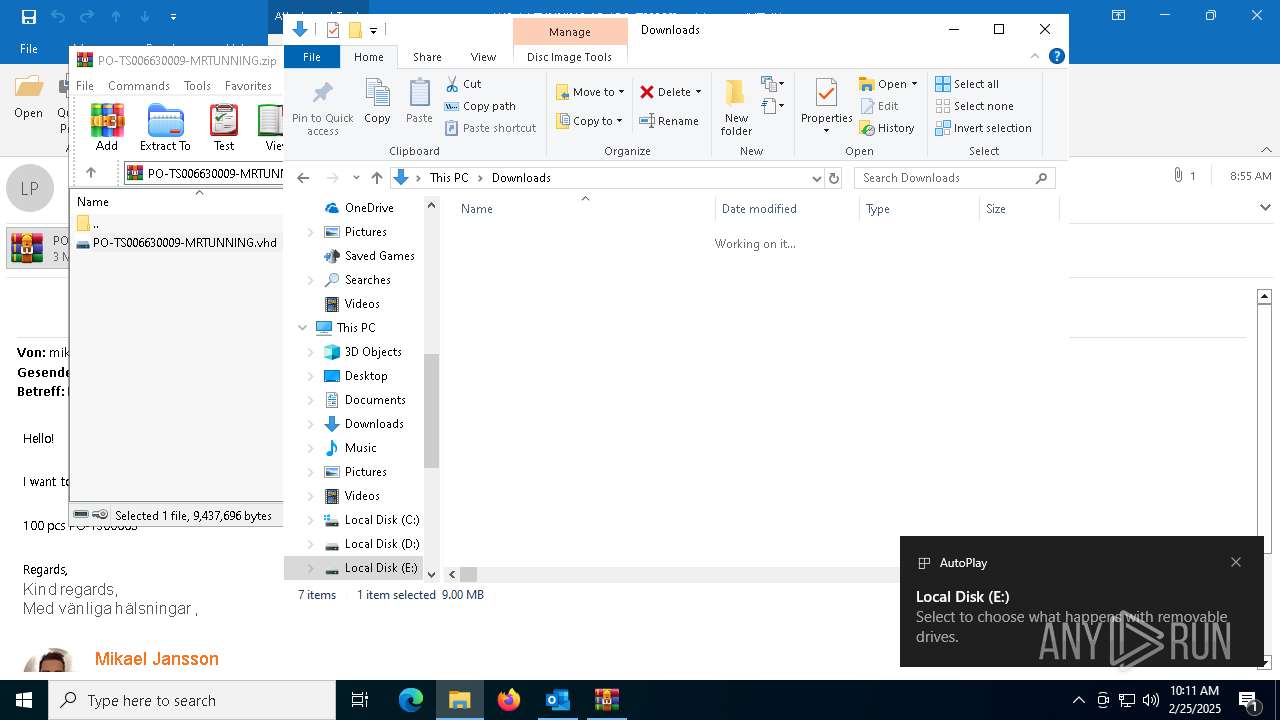1280x720 pixels.
Task: Click History in the Open group
Action: [887, 128]
